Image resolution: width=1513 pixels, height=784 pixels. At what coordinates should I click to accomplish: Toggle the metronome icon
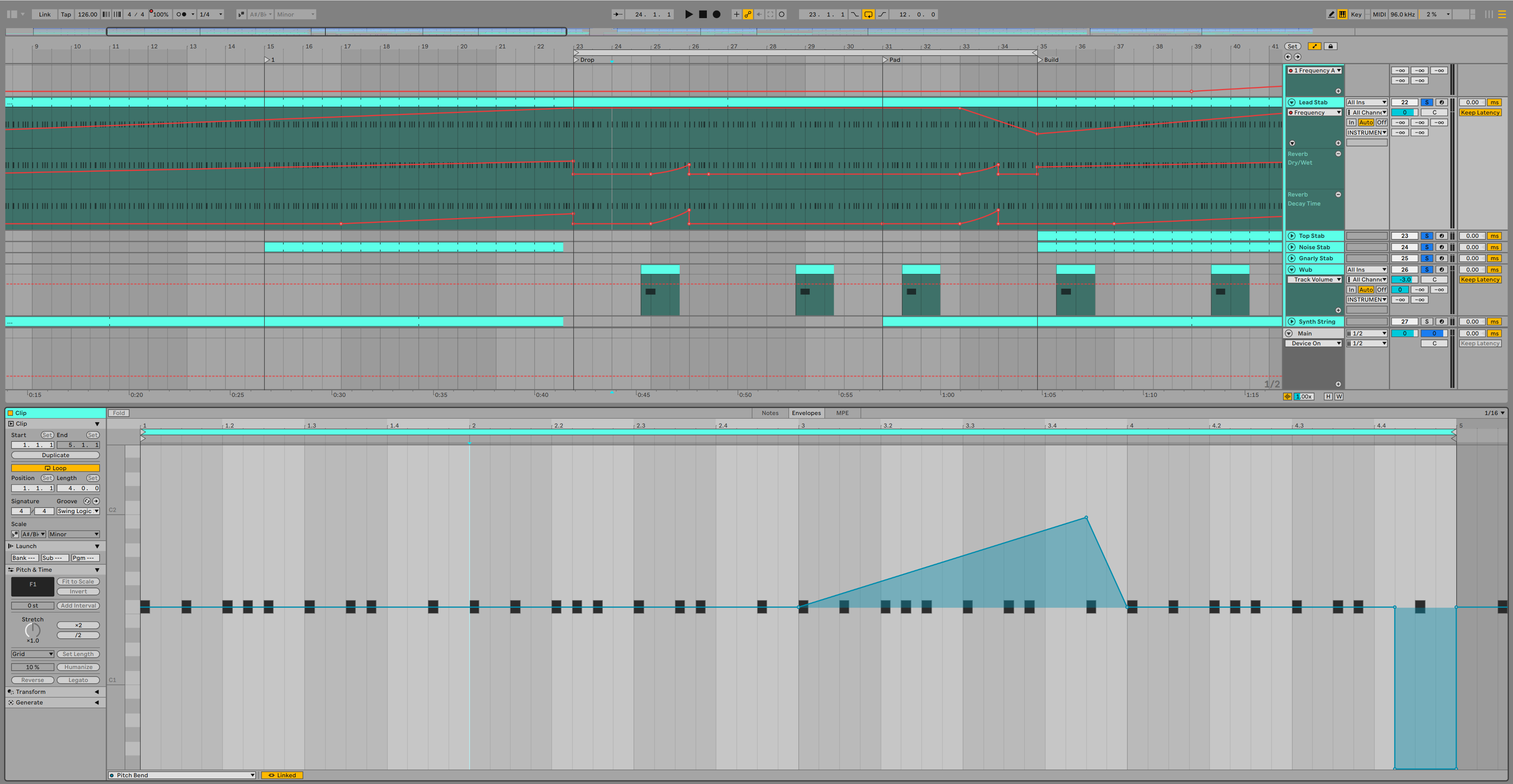click(x=182, y=14)
